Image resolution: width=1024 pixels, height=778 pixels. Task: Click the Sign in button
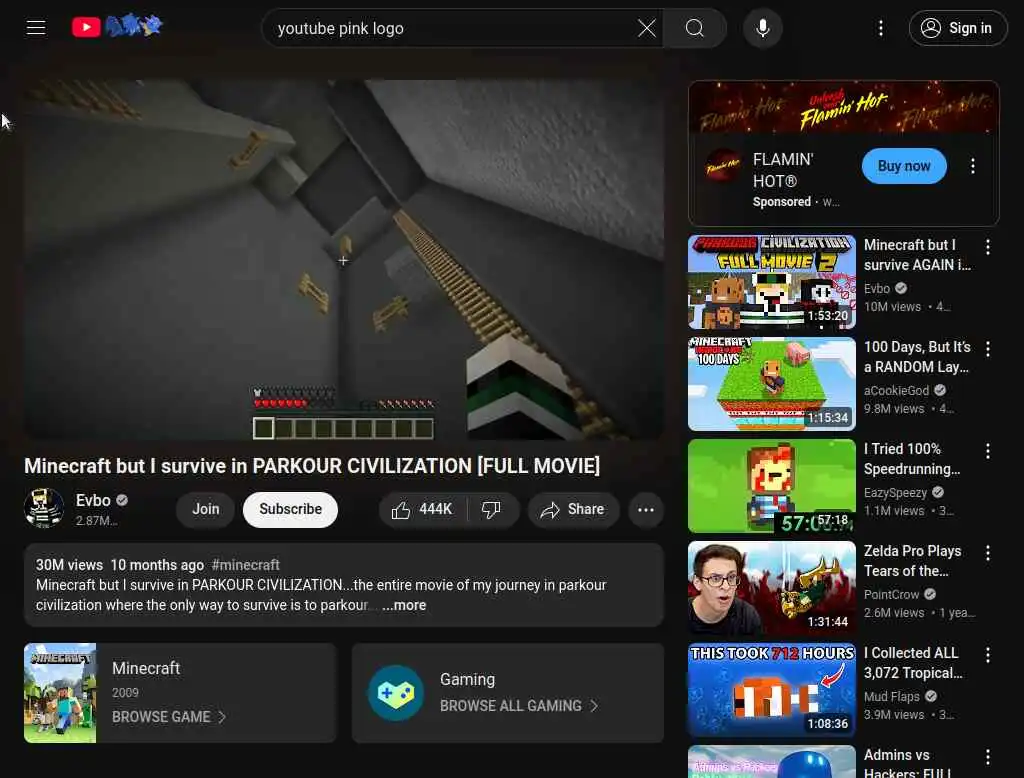(x=957, y=28)
